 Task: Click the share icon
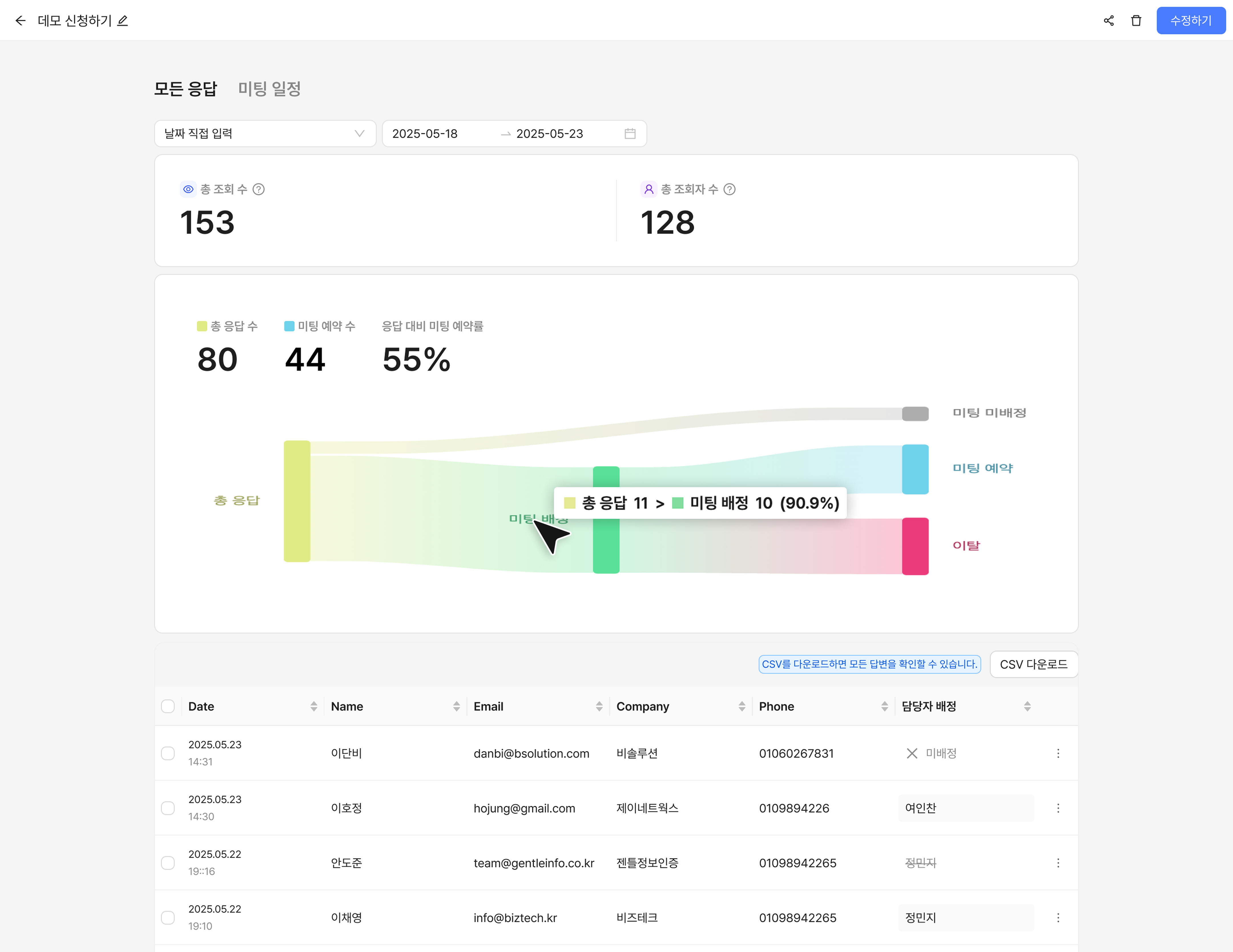[1109, 21]
